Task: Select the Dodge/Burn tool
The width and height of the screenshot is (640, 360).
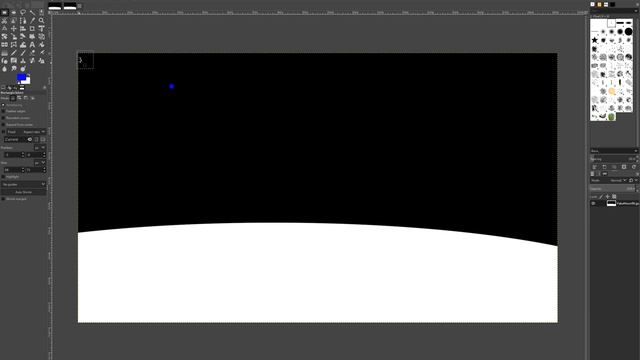Action: pos(23,69)
